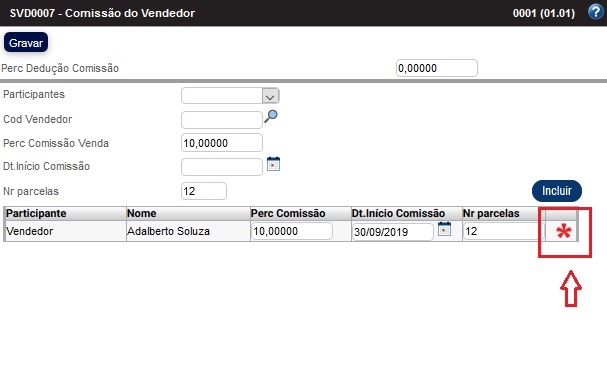Click the Perc Dedução Comissão label

click(60, 68)
